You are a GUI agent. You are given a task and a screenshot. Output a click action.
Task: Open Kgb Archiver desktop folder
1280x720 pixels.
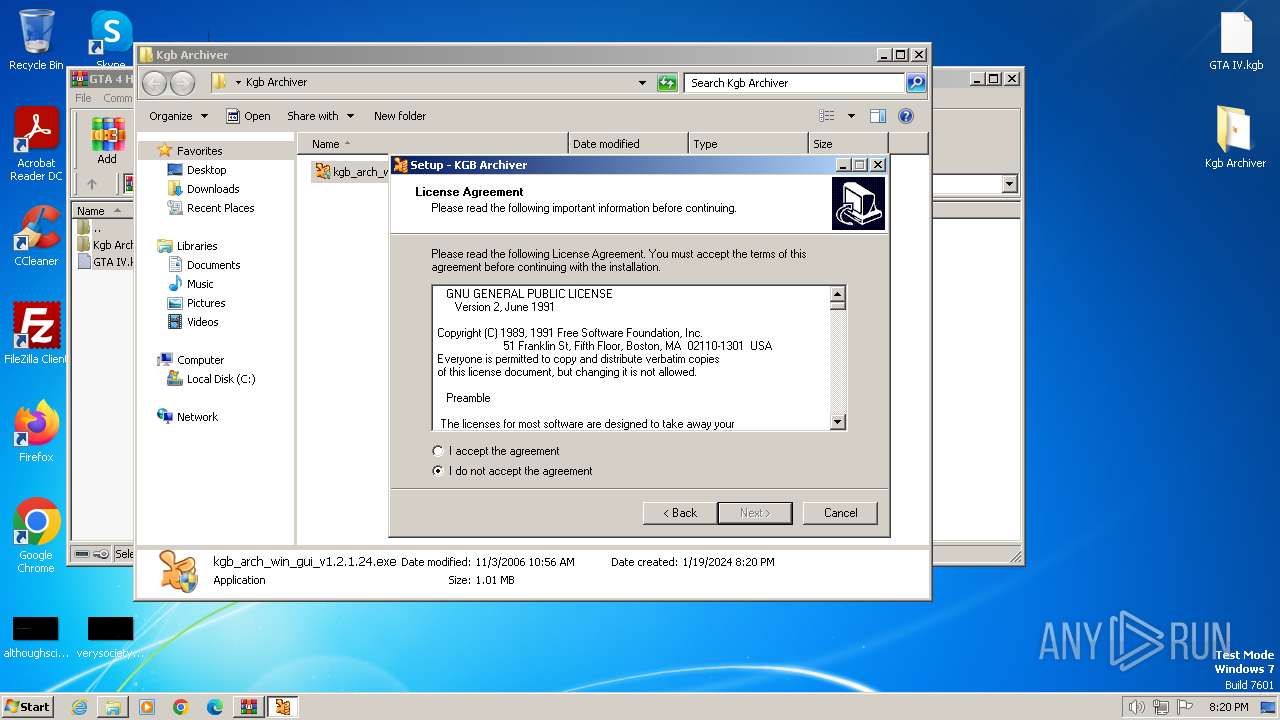click(x=1235, y=137)
